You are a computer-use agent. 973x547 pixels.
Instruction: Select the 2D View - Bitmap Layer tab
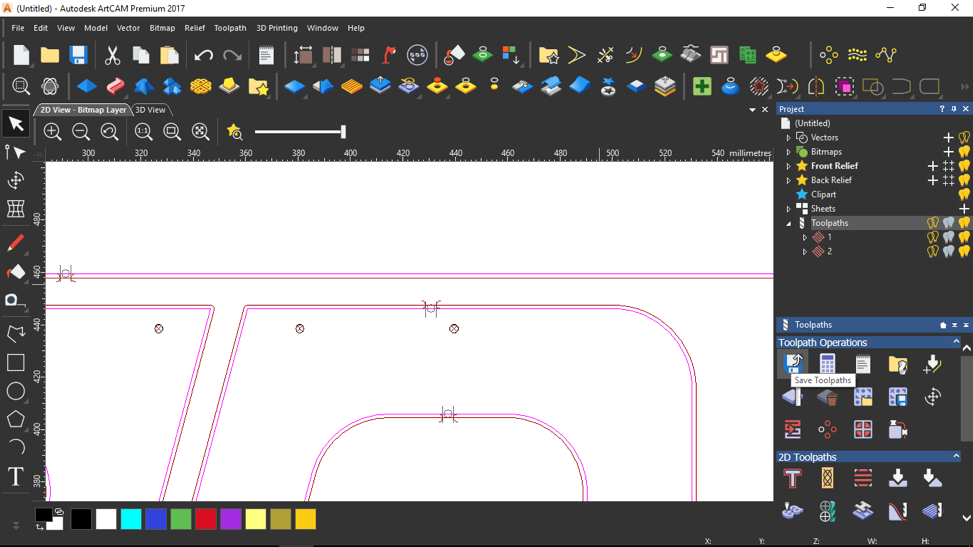(83, 110)
